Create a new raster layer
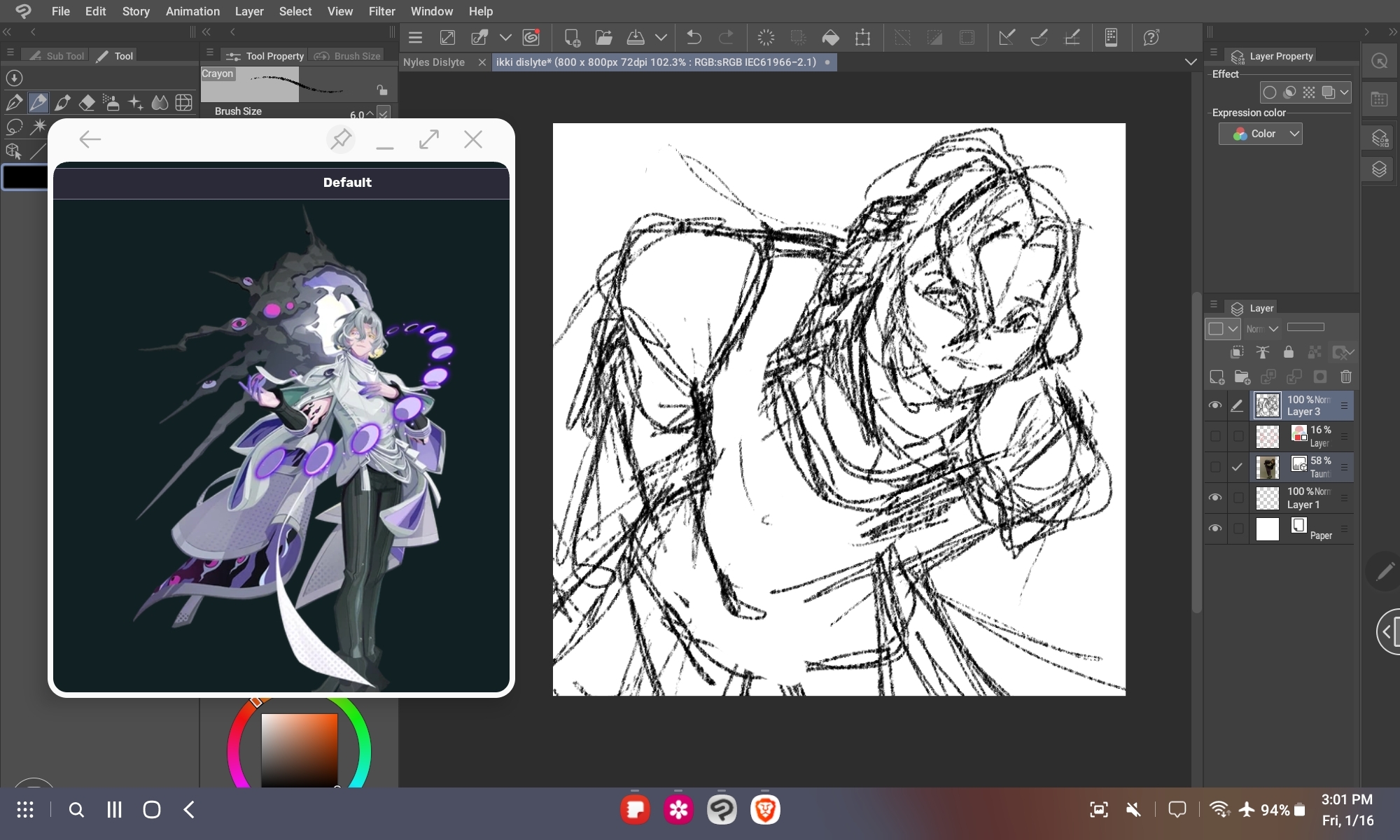This screenshot has height=840, width=1400. click(x=1217, y=377)
